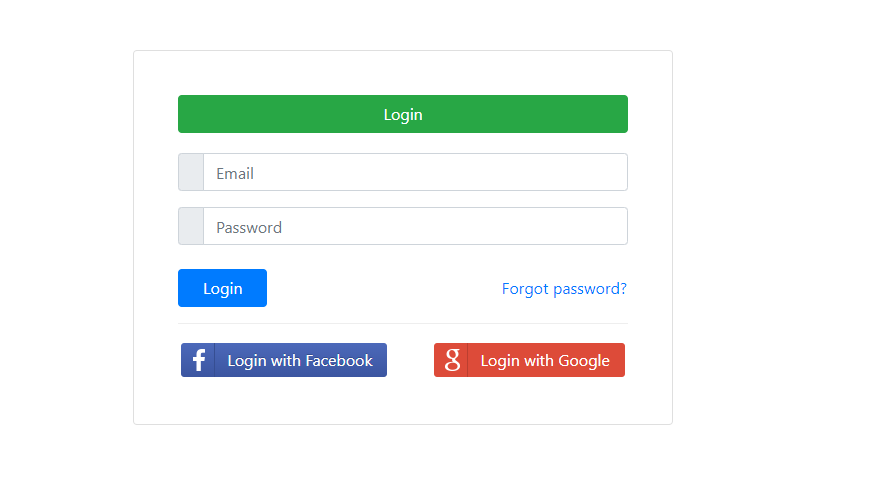This screenshot has height=478, width=878.
Task: Click the right end of the Email field
Action: click(x=610, y=172)
